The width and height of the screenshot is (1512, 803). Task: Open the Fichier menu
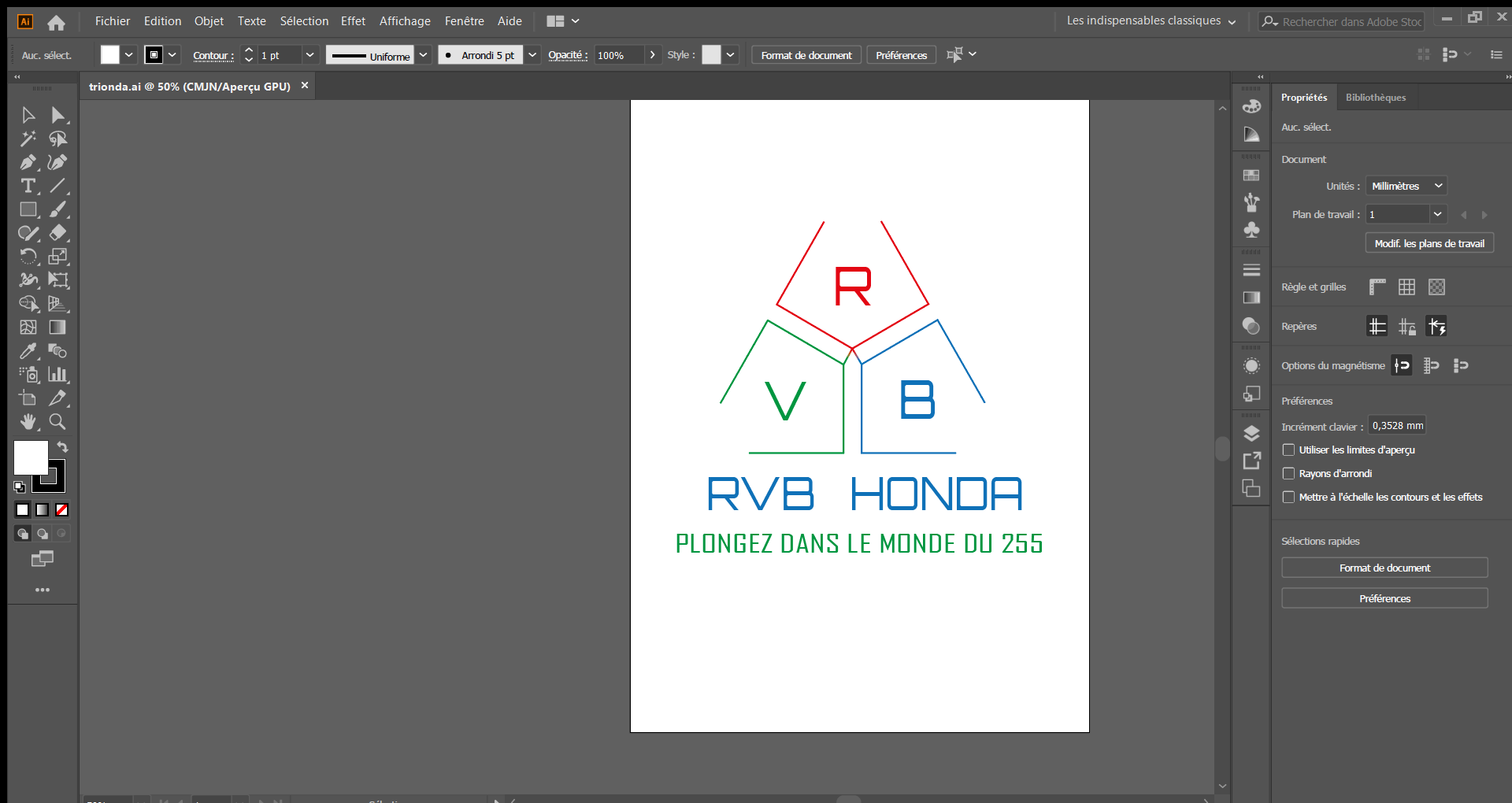click(x=113, y=21)
